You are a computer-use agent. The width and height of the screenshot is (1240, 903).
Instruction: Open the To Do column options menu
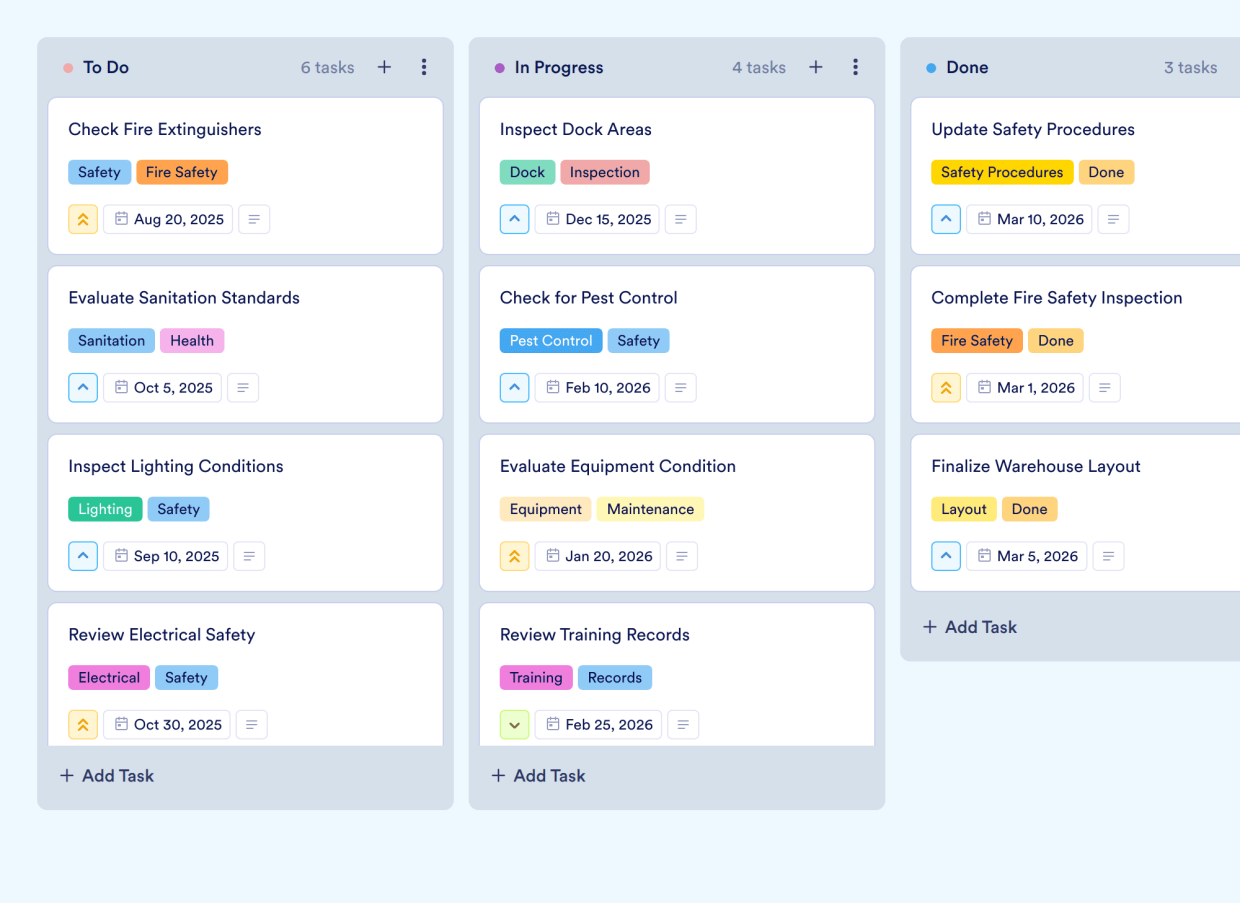tap(424, 67)
